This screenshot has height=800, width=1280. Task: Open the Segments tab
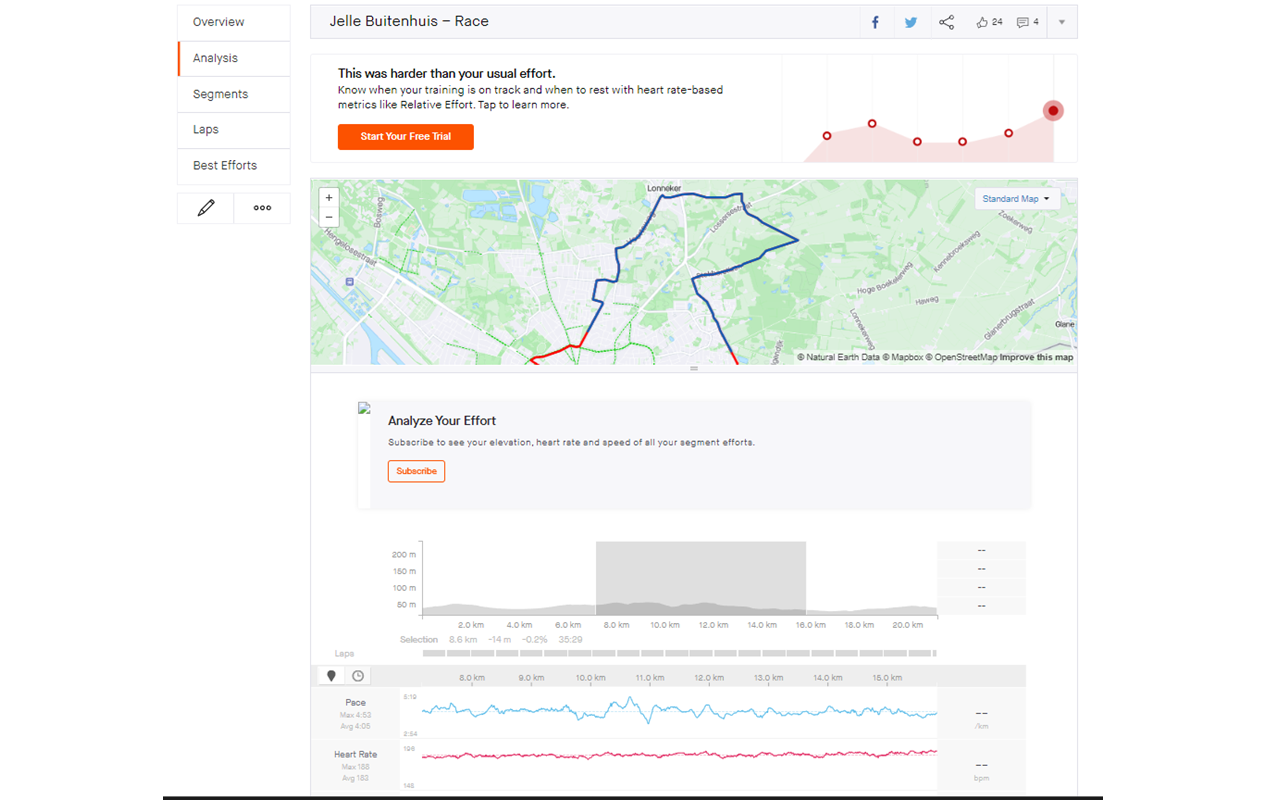(x=234, y=94)
